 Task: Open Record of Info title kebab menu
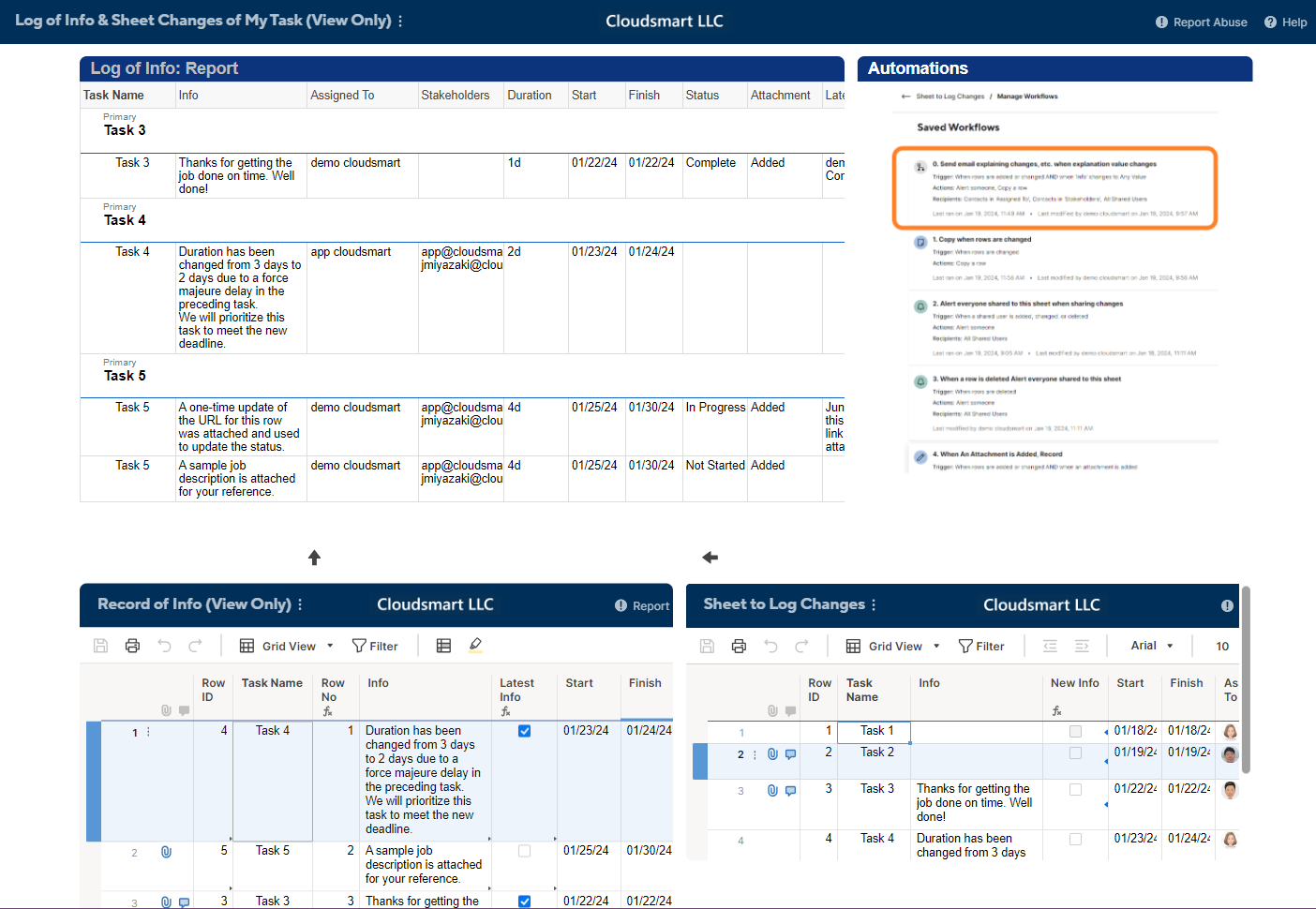(300, 604)
